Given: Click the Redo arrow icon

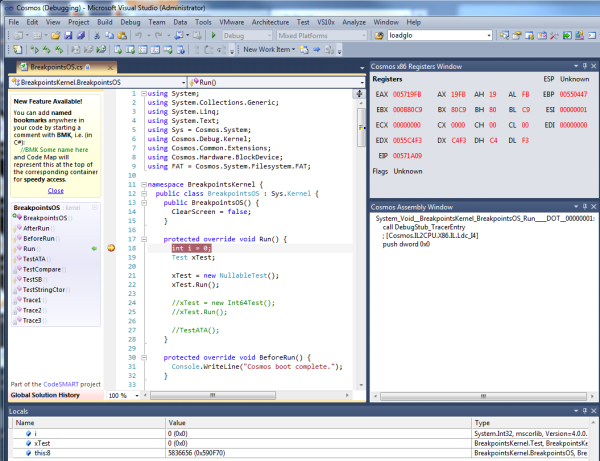Looking at the screenshot, I should [x=158, y=36].
